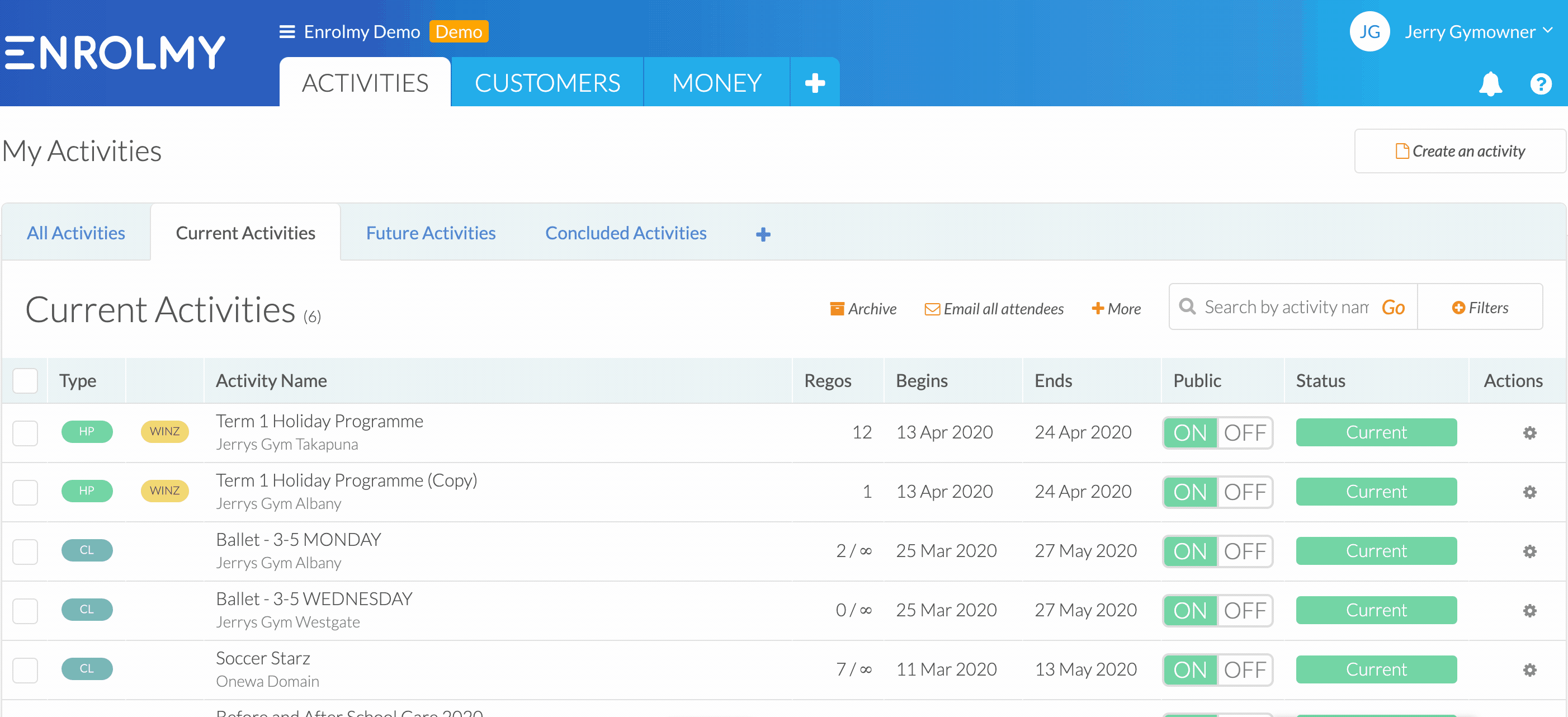Click the Current status label for Soccer Starz
This screenshot has width=1568, height=717.
1376,669
